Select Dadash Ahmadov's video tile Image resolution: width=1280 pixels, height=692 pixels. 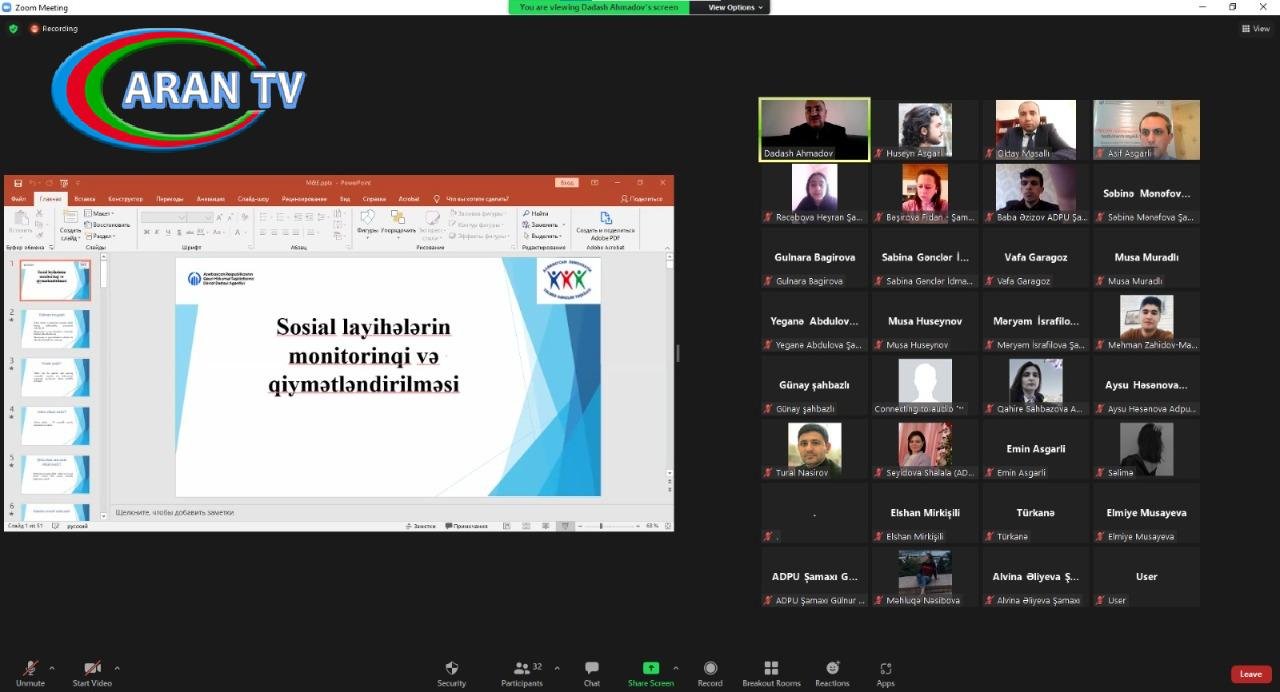[814, 129]
